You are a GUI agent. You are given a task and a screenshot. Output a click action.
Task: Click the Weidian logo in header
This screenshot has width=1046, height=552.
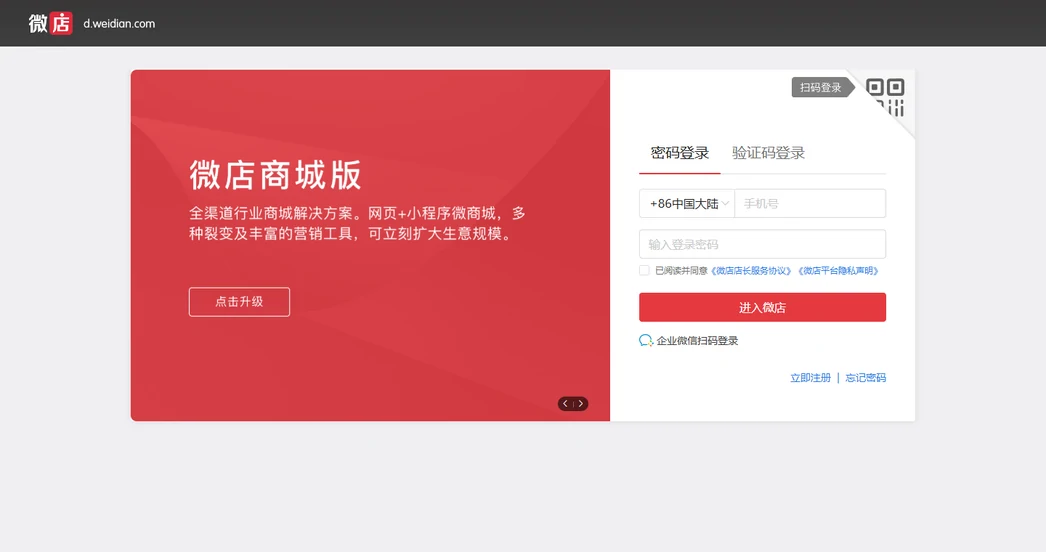point(51,23)
